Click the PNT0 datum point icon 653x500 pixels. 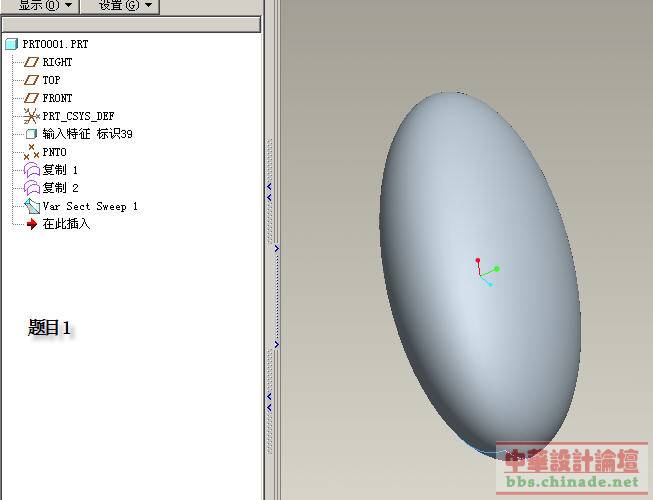31,152
